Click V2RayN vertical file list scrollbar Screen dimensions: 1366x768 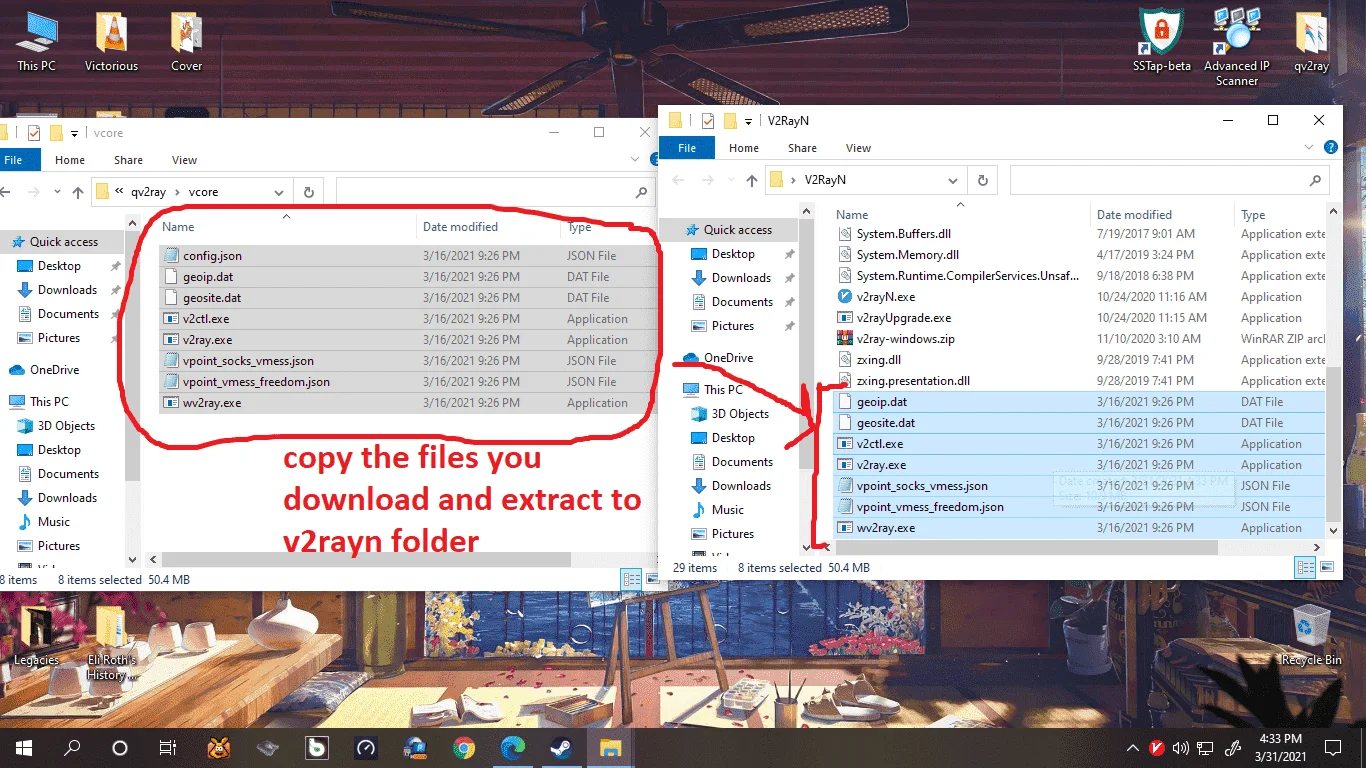(x=1332, y=442)
